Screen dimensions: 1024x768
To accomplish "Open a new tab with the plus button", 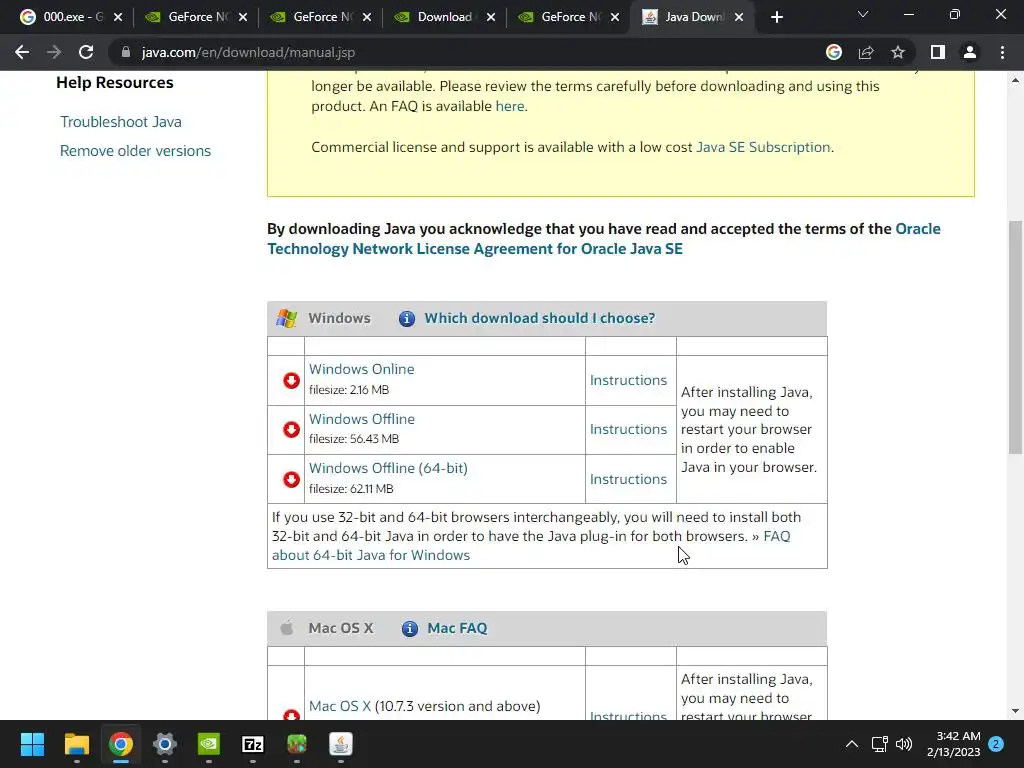I will [x=776, y=17].
